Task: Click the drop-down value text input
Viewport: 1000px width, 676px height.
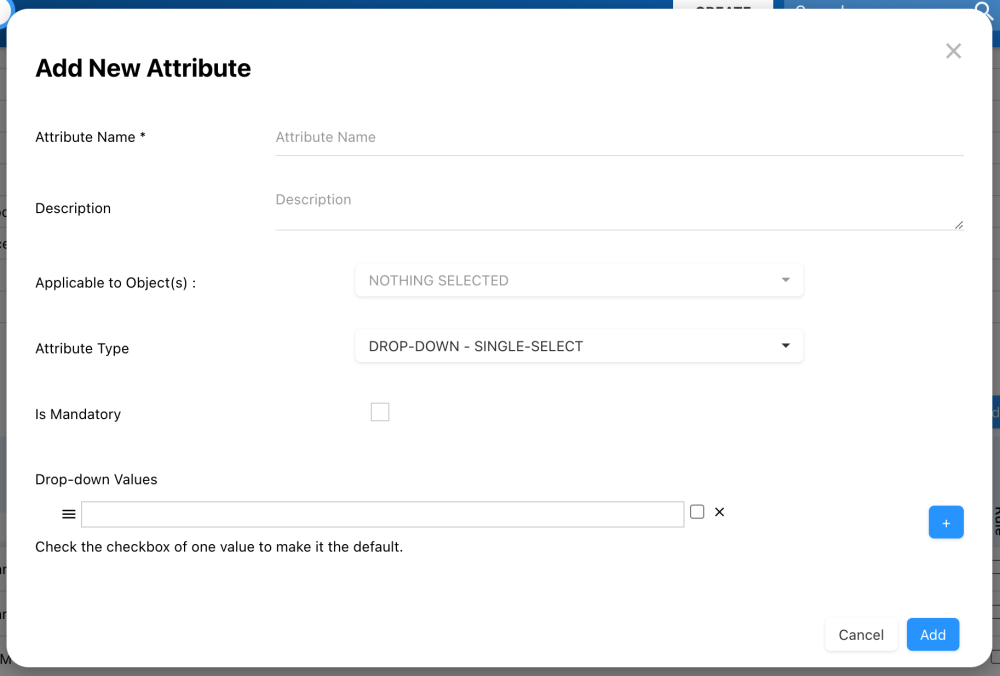Action: coord(382,514)
